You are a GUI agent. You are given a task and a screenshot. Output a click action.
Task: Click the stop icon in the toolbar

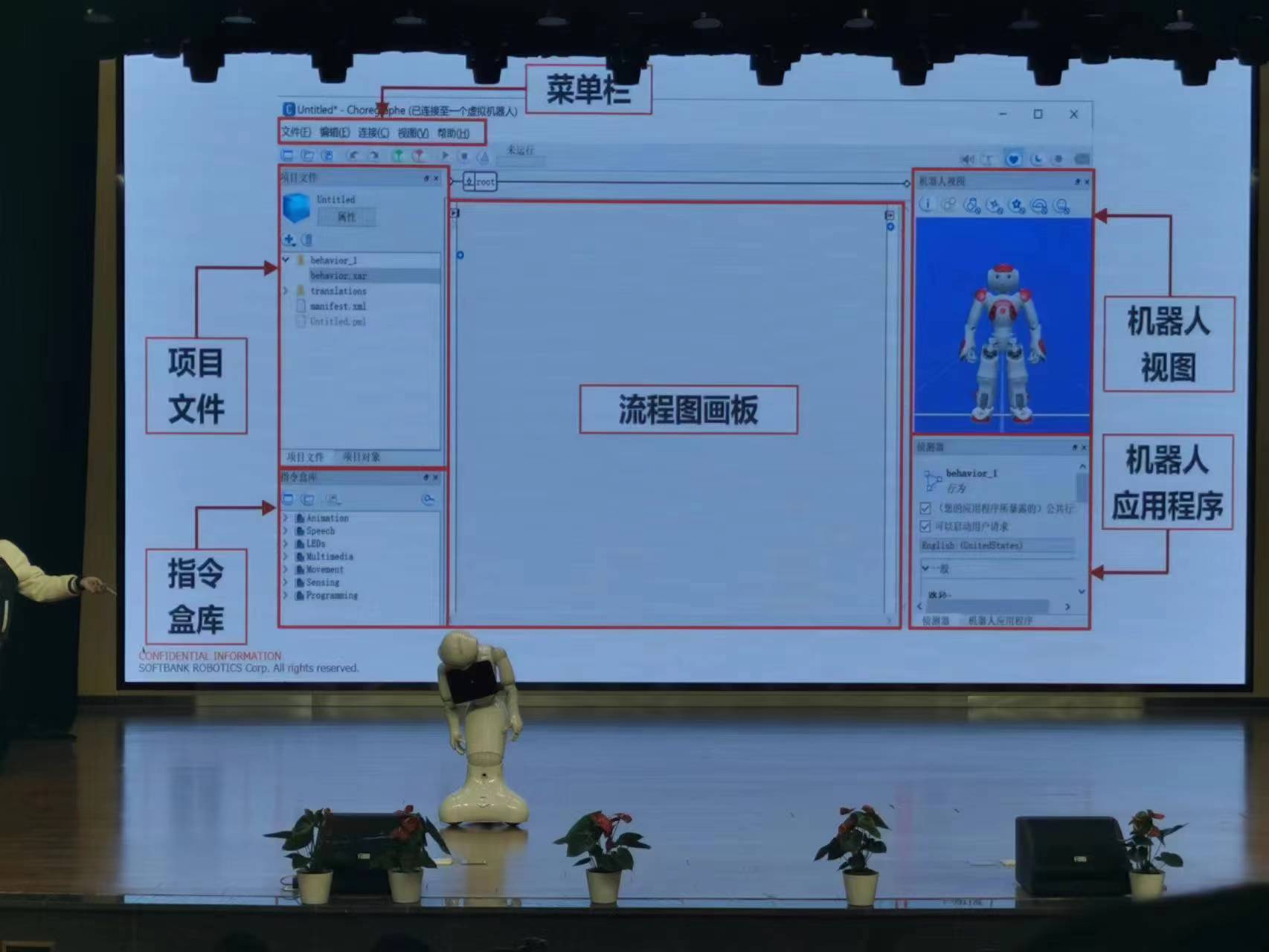coord(465,156)
